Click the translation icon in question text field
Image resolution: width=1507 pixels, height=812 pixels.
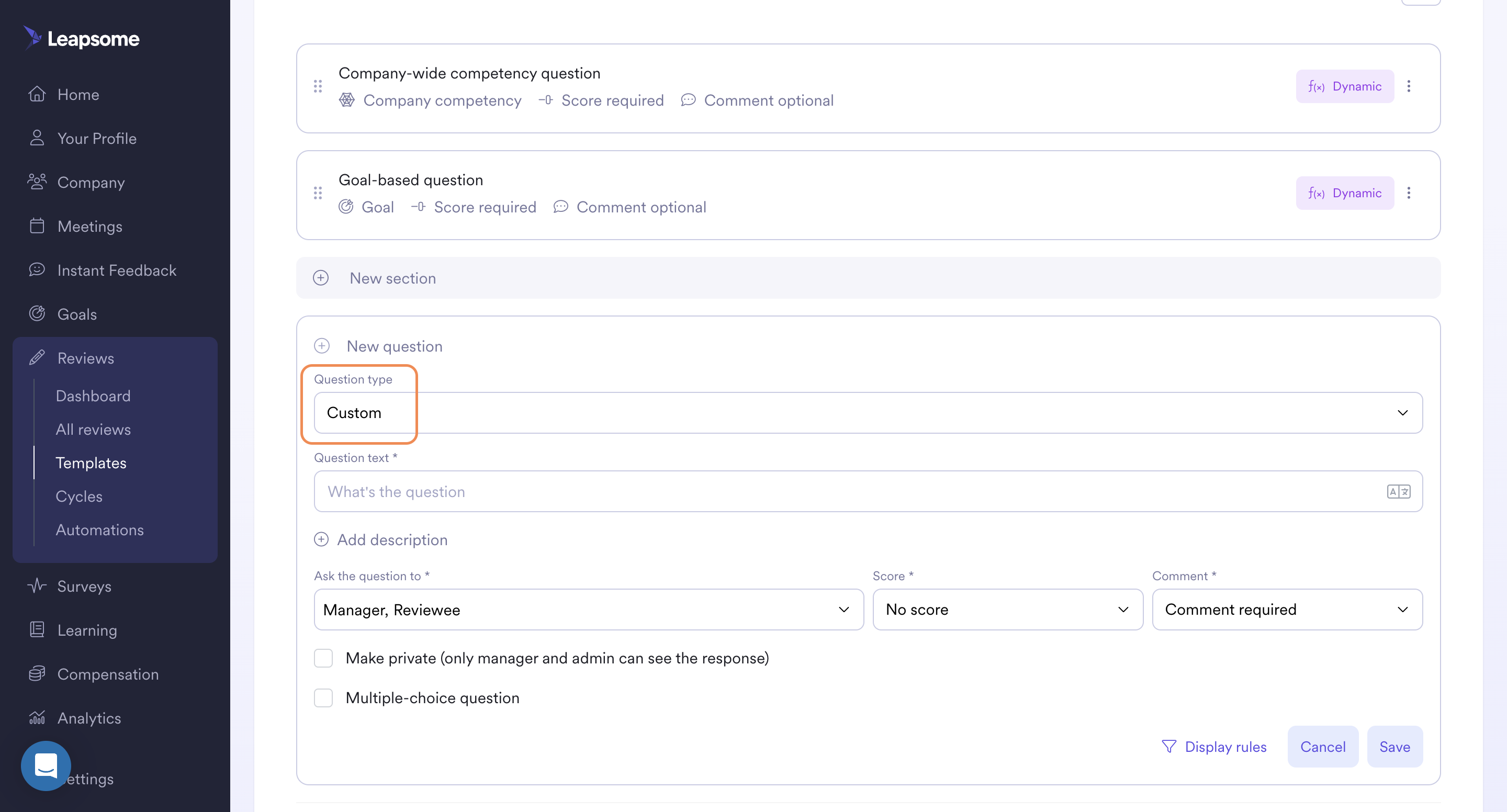point(1399,491)
